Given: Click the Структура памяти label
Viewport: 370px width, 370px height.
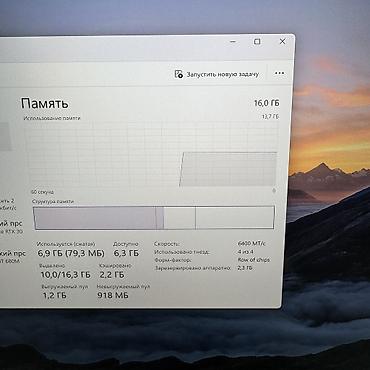Looking at the screenshot, I should coord(53,201).
